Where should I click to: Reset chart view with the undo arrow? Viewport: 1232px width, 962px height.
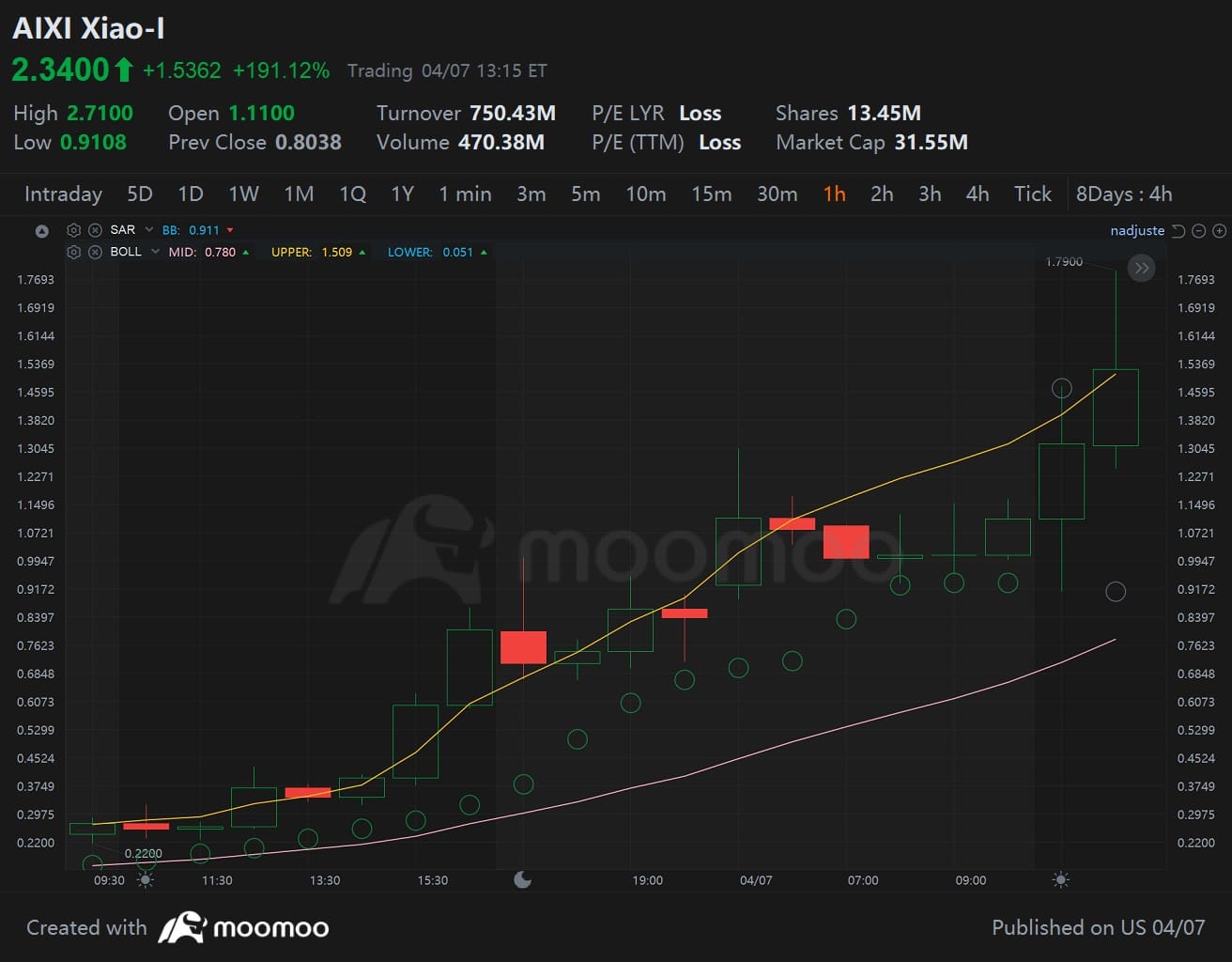tap(1178, 230)
